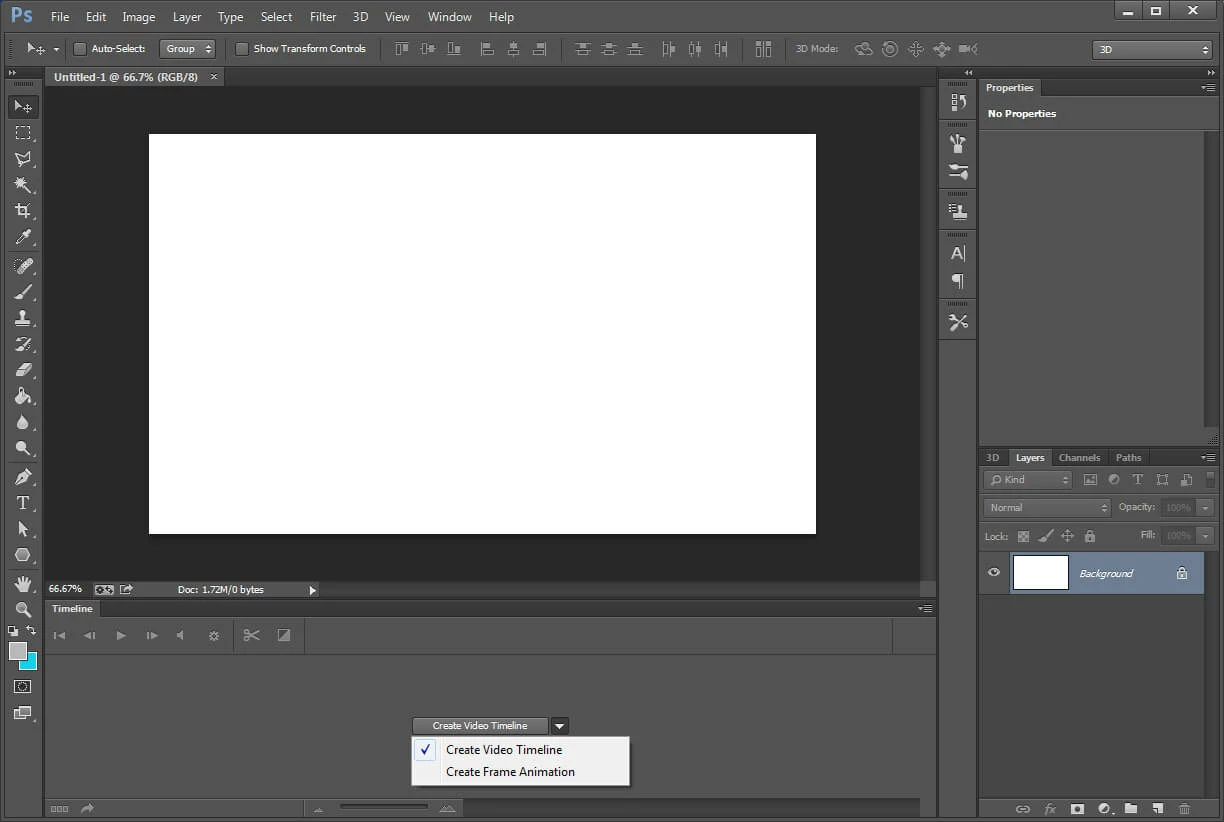The image size is (1224, 822).
Task: Turn layer filtering on or off
Action: pos(1210,480)
